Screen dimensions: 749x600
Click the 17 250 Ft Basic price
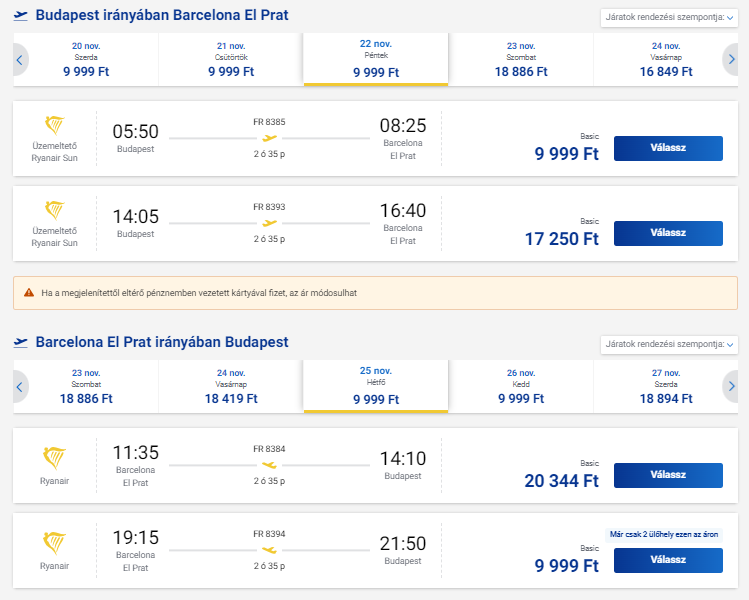(562, 238)
